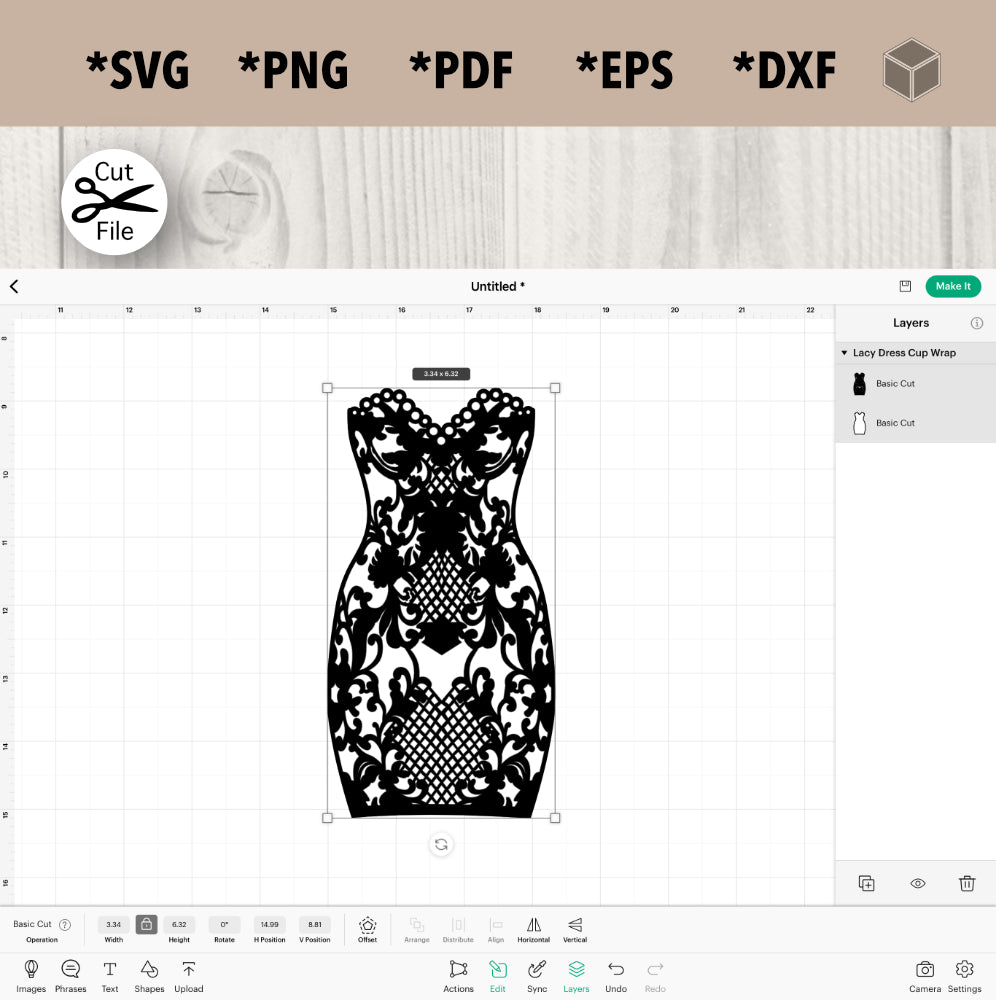996x1000 pixels.
Task: Toggle the aspect ratio lock
Action: point(146,924)
